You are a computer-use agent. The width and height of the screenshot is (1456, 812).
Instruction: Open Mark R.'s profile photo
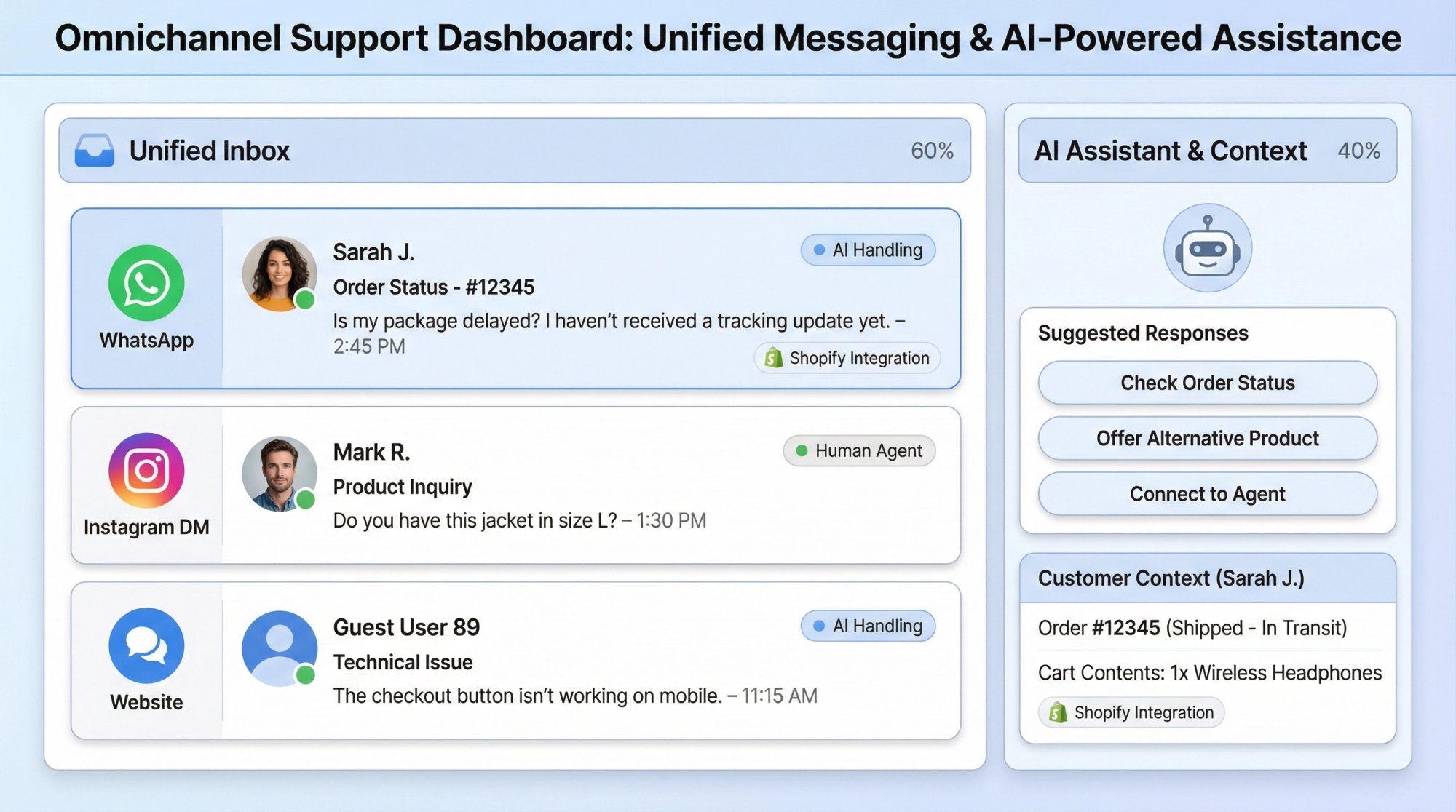point(280,474)
